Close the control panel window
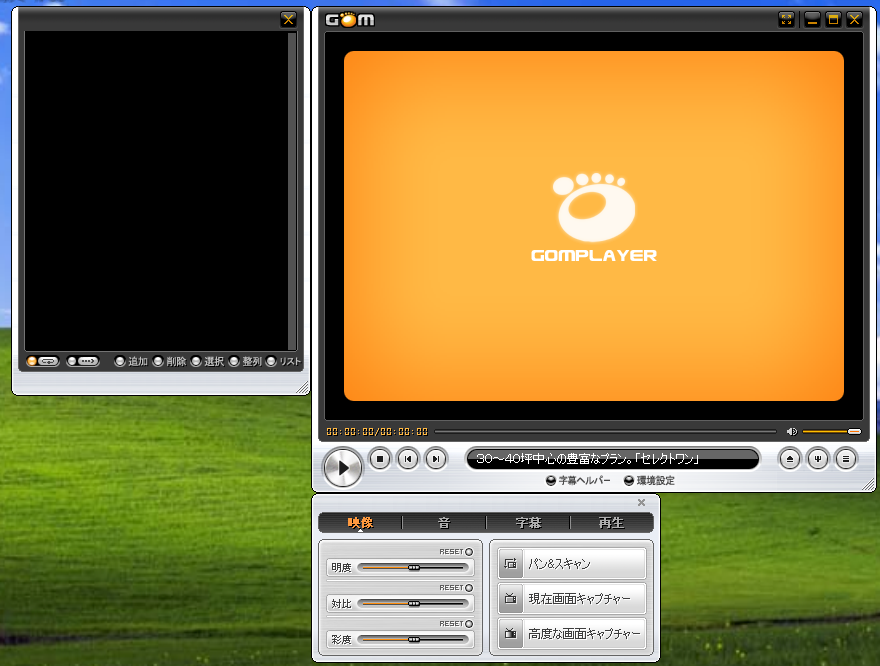This screenshot has width=880, height=666. coord(641,502)
